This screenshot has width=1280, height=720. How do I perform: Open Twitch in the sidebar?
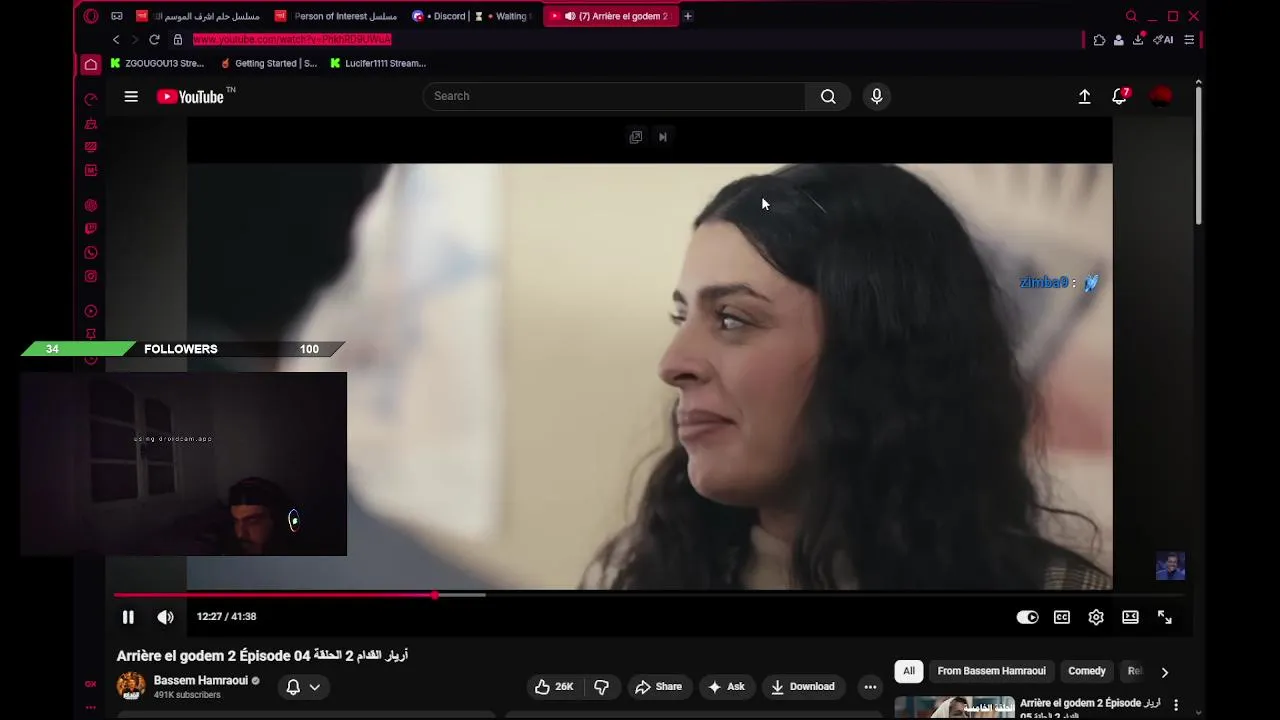pyautogui.click(x=91, y=229)
